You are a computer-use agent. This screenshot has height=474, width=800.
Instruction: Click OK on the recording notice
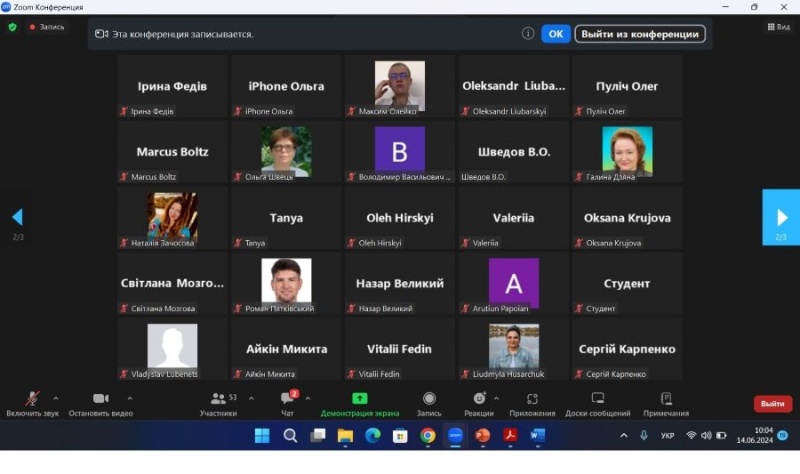(x=556, y=34)
